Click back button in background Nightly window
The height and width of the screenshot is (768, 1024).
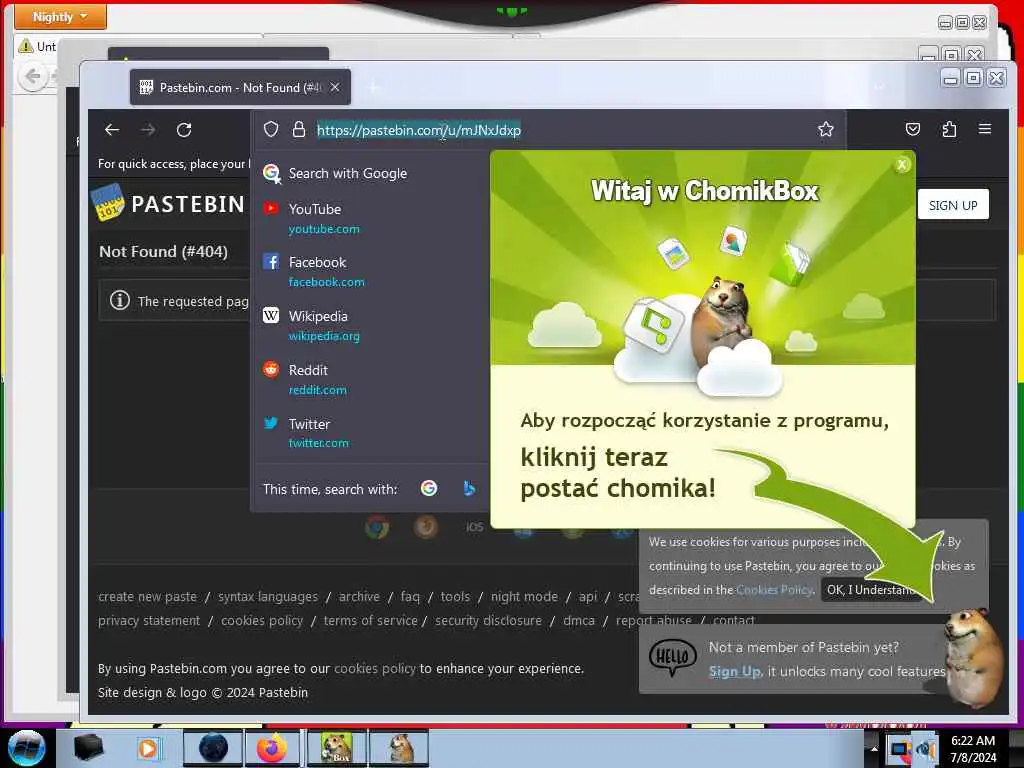point(33,77)
